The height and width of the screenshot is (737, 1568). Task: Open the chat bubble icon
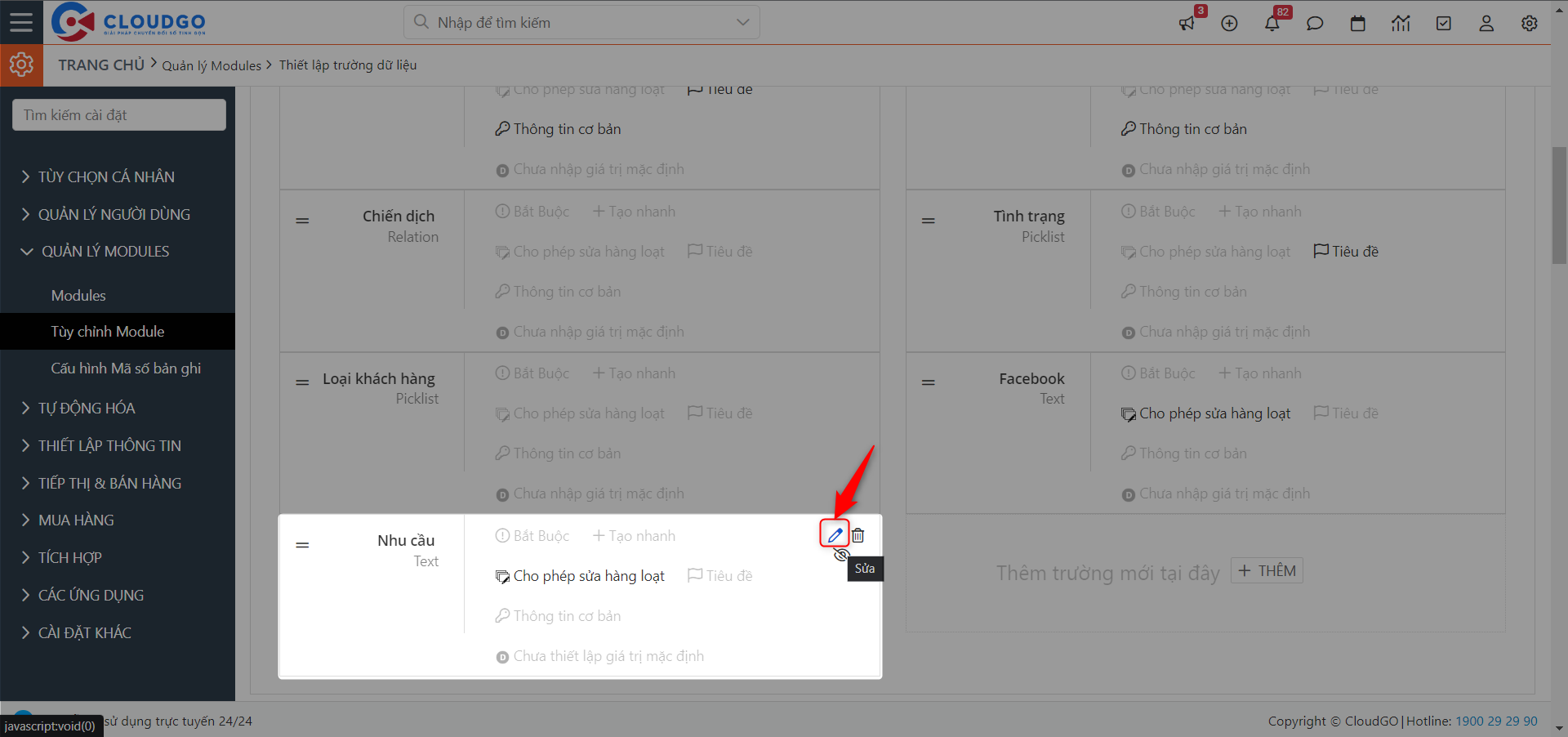pyautogui.click(x=1315, y=24)
